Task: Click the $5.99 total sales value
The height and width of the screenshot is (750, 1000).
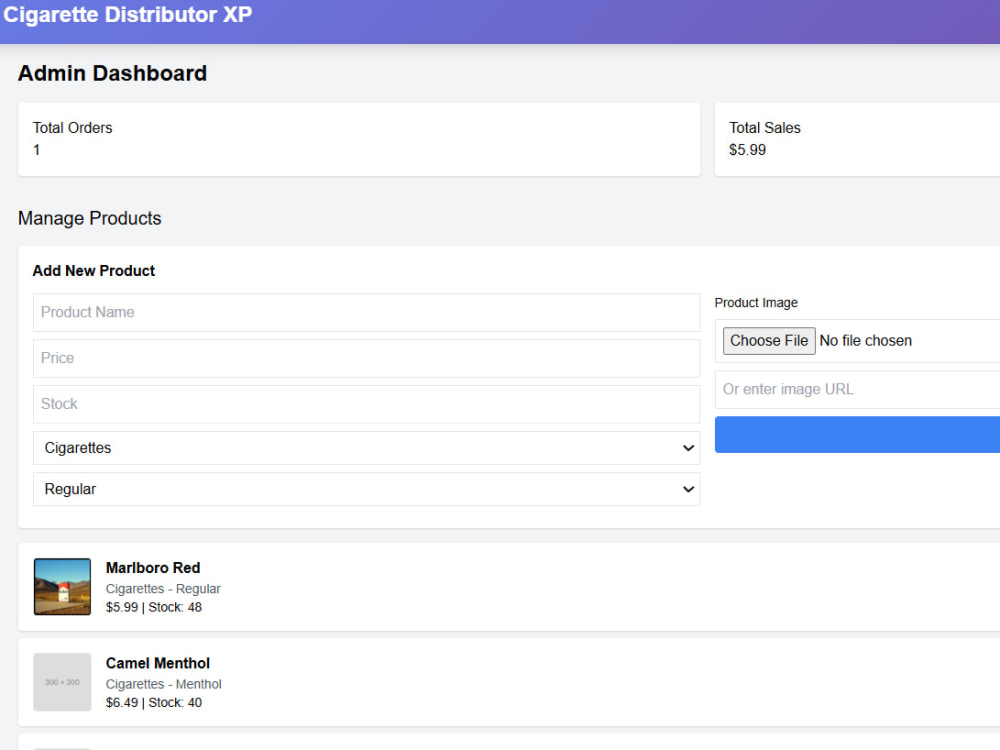Action: 747,150
